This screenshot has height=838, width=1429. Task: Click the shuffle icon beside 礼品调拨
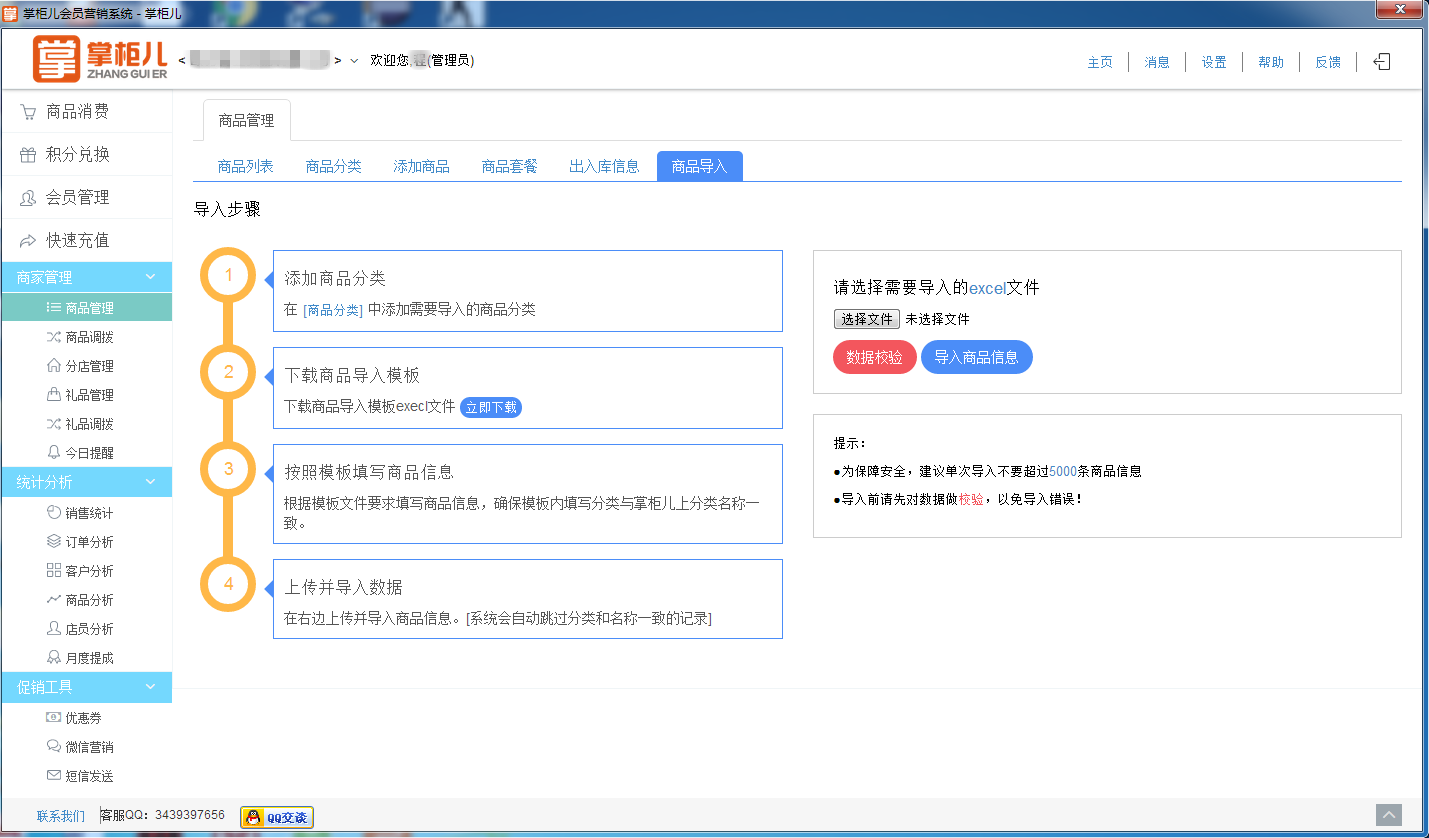(54, 424)
